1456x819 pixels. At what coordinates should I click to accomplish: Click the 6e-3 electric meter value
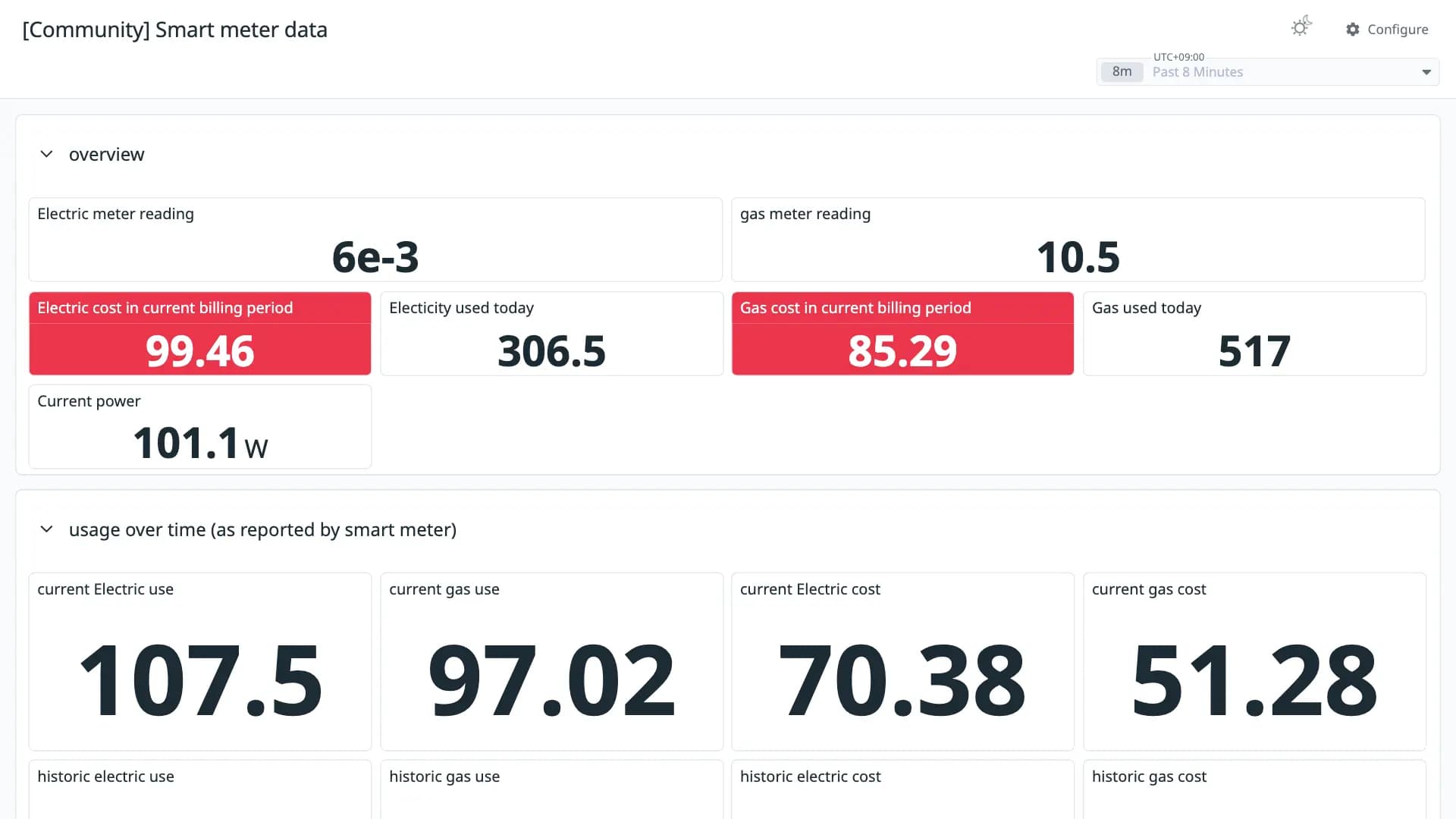375,256
